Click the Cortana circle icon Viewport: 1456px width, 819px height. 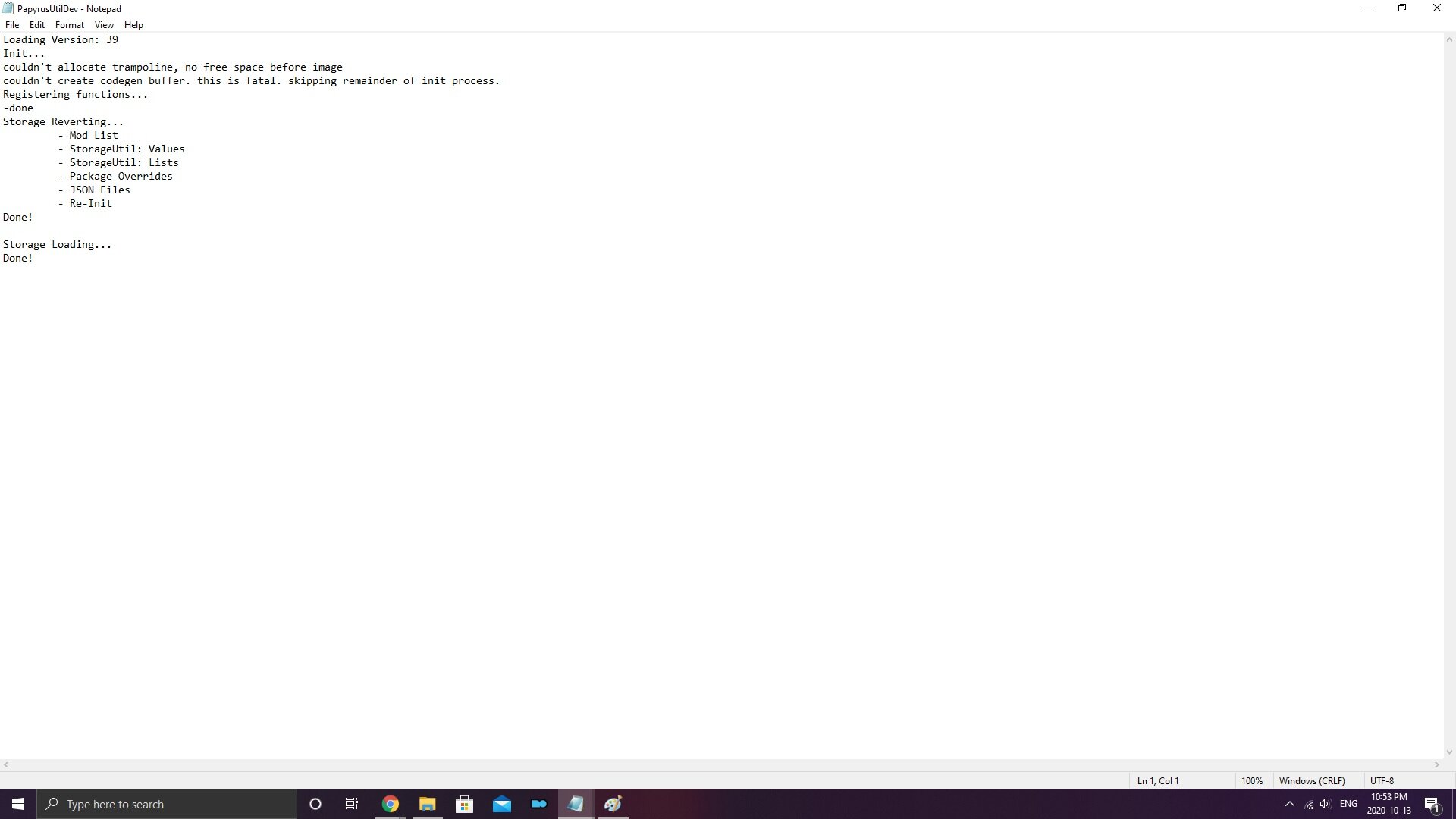coord(315,804)
